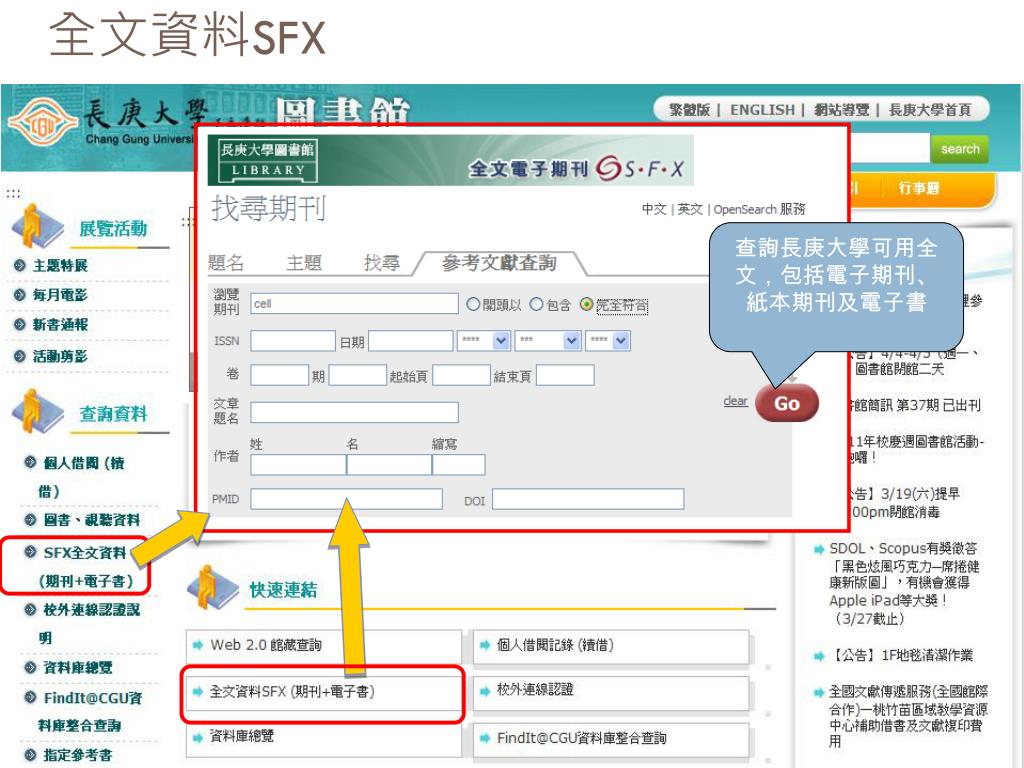Open the first date dropdown after 日期

tap(483, 341)
